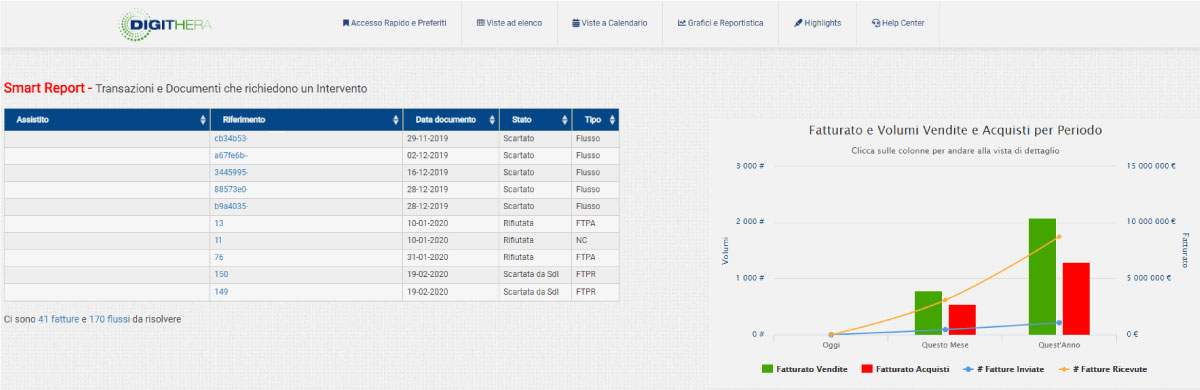Open reference cb34b53 link

coord(230,138)
